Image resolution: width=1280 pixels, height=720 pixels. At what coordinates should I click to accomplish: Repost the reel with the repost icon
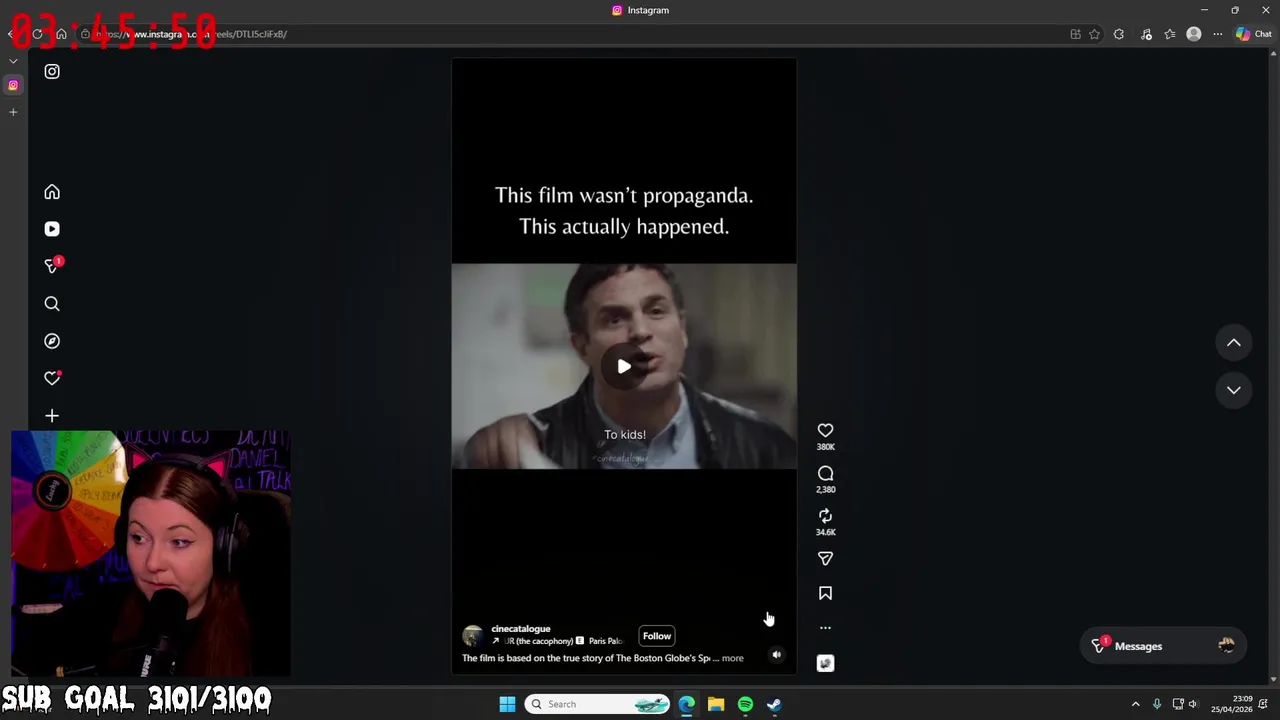coord(825,516)
